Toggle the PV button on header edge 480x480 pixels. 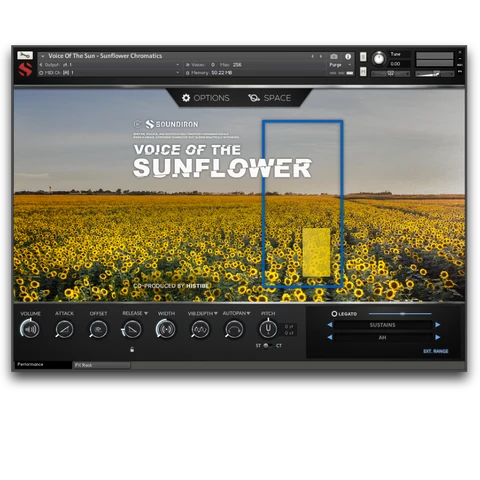[460, 71]
